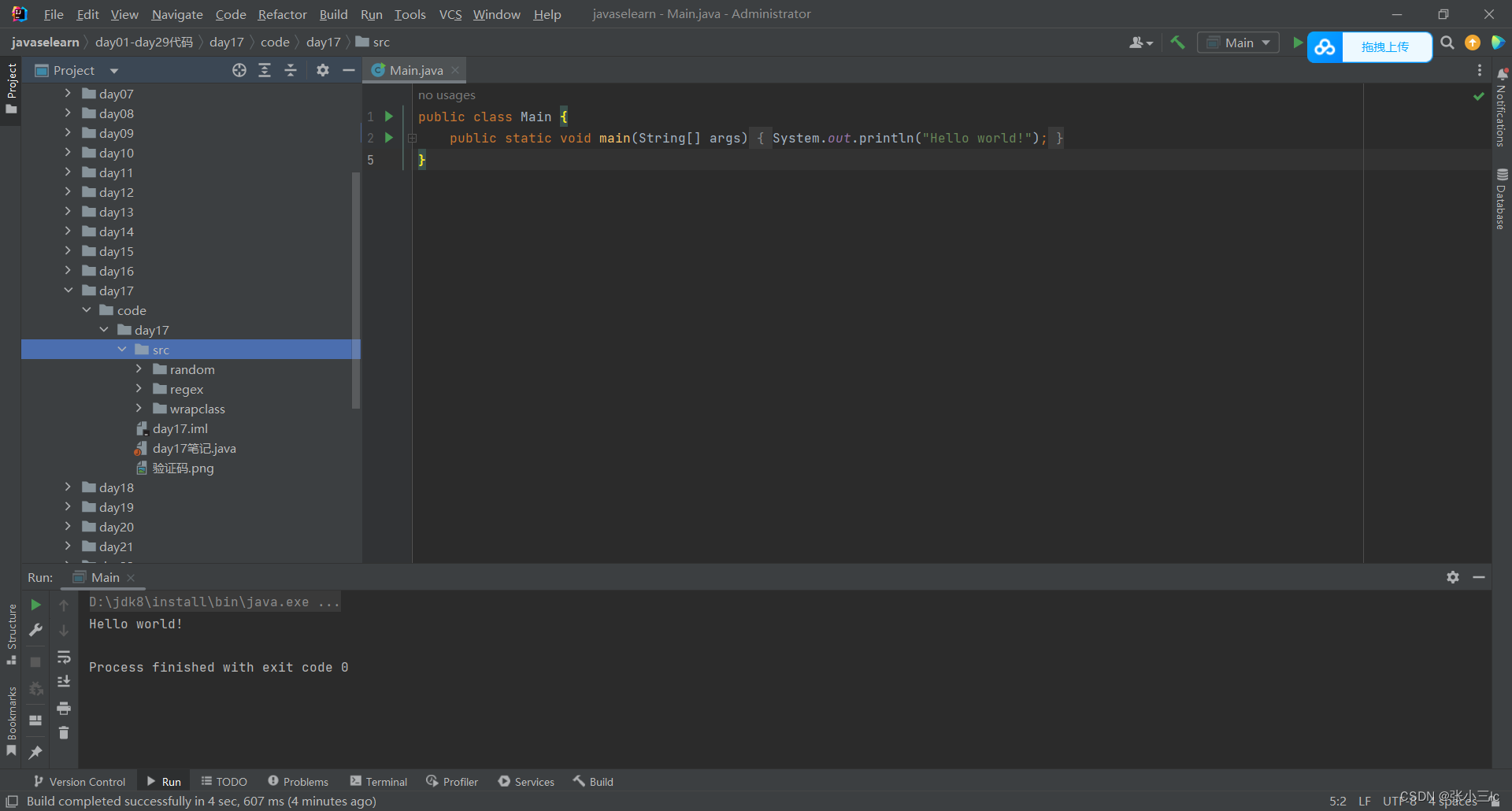Pin the Run tab
The width and height of the screenshot is (1512, 811).
click(x=35, y=753)
